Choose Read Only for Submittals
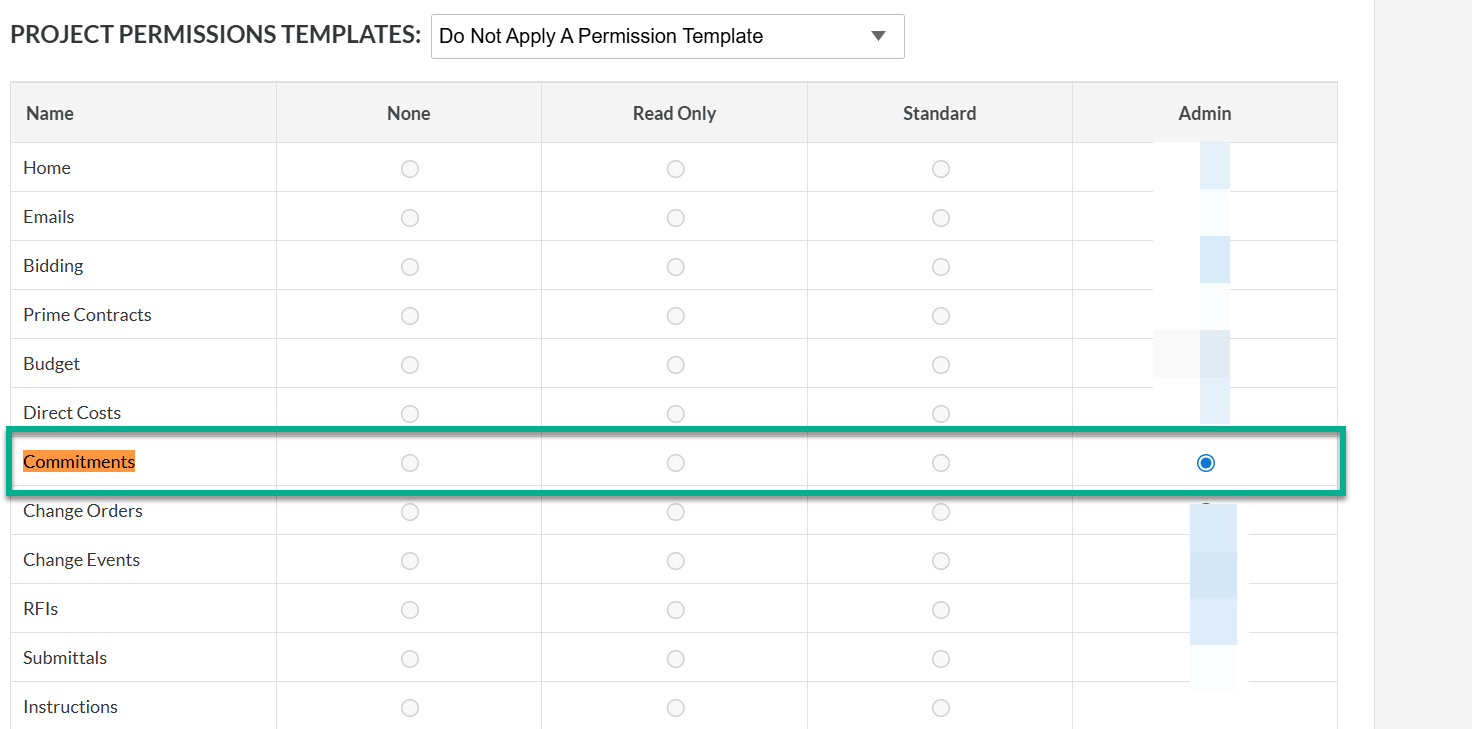The width and height of the screenshot is (1472, 729). (x=676, y=659)
